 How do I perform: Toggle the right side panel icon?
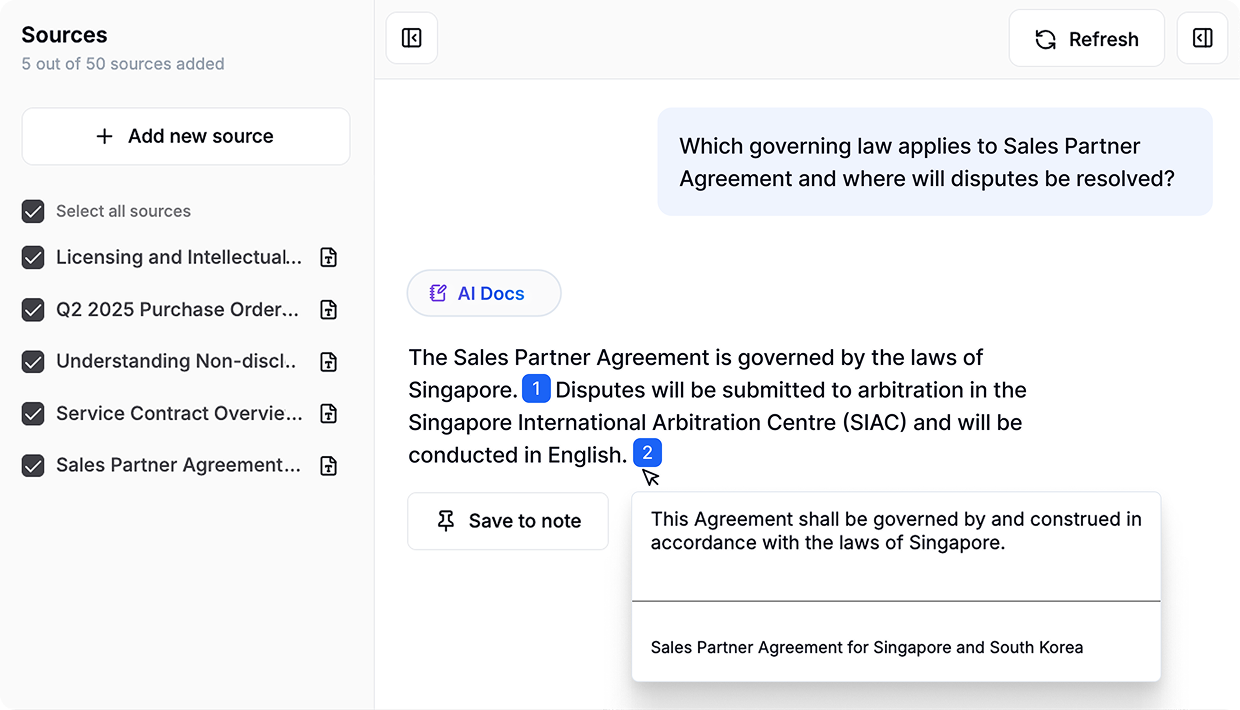coord(1202,38)
